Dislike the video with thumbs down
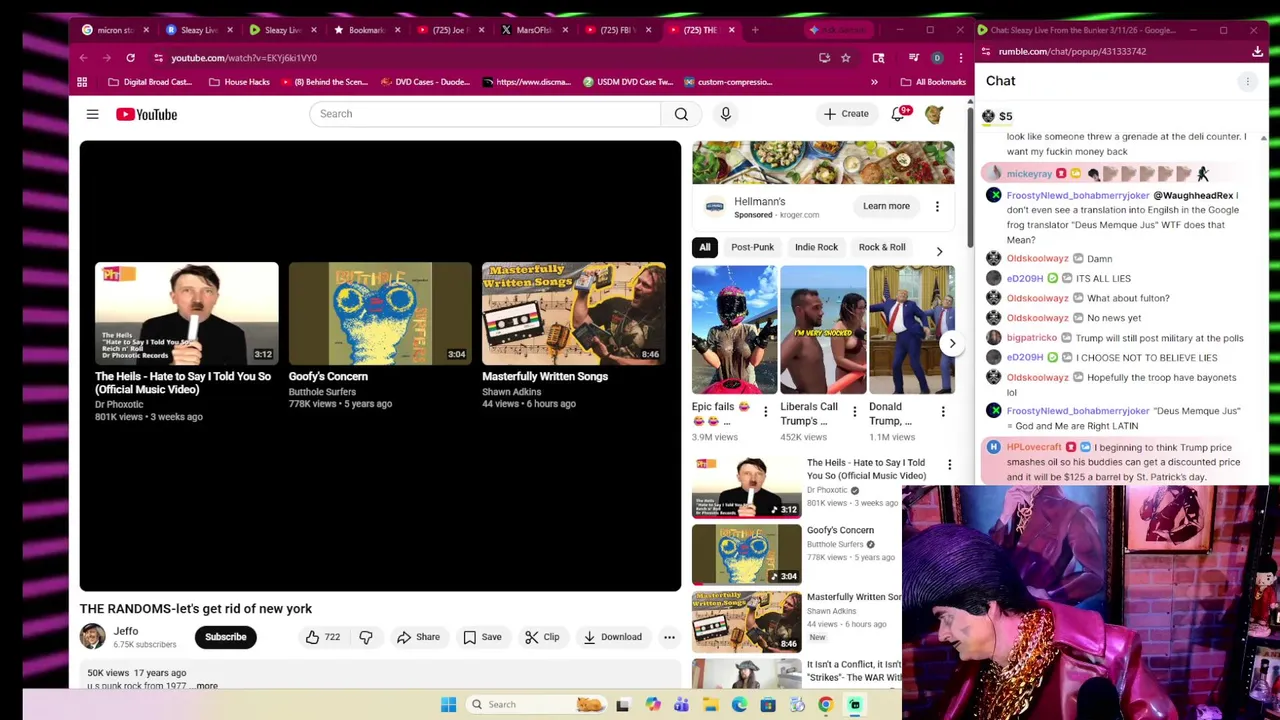 (x=366, y=637)
